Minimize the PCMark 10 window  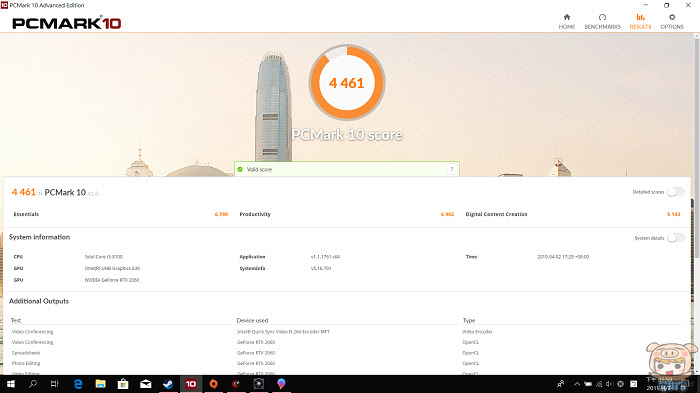coord(646,5)
